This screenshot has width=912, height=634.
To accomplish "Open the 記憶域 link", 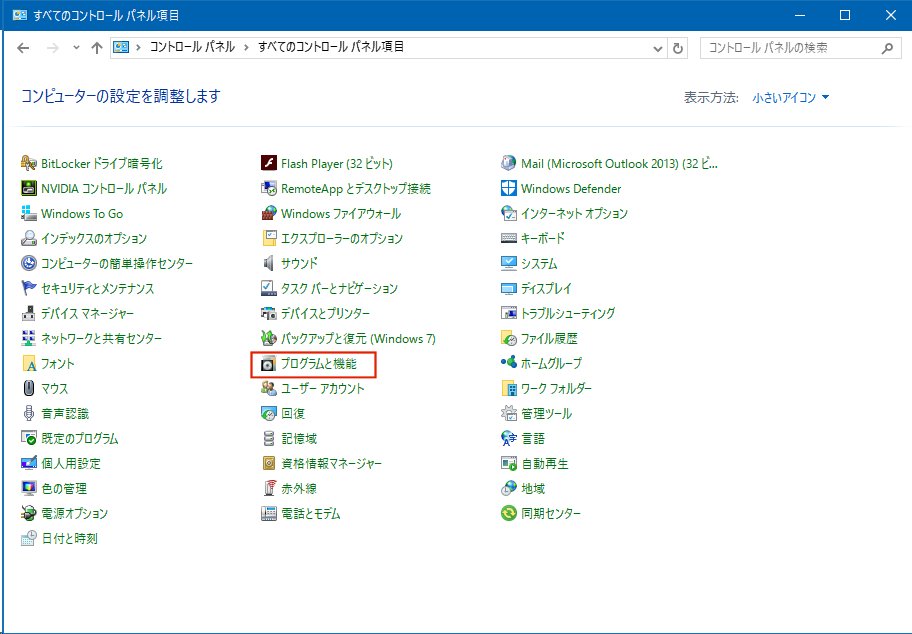I will [x=299, y=439].
